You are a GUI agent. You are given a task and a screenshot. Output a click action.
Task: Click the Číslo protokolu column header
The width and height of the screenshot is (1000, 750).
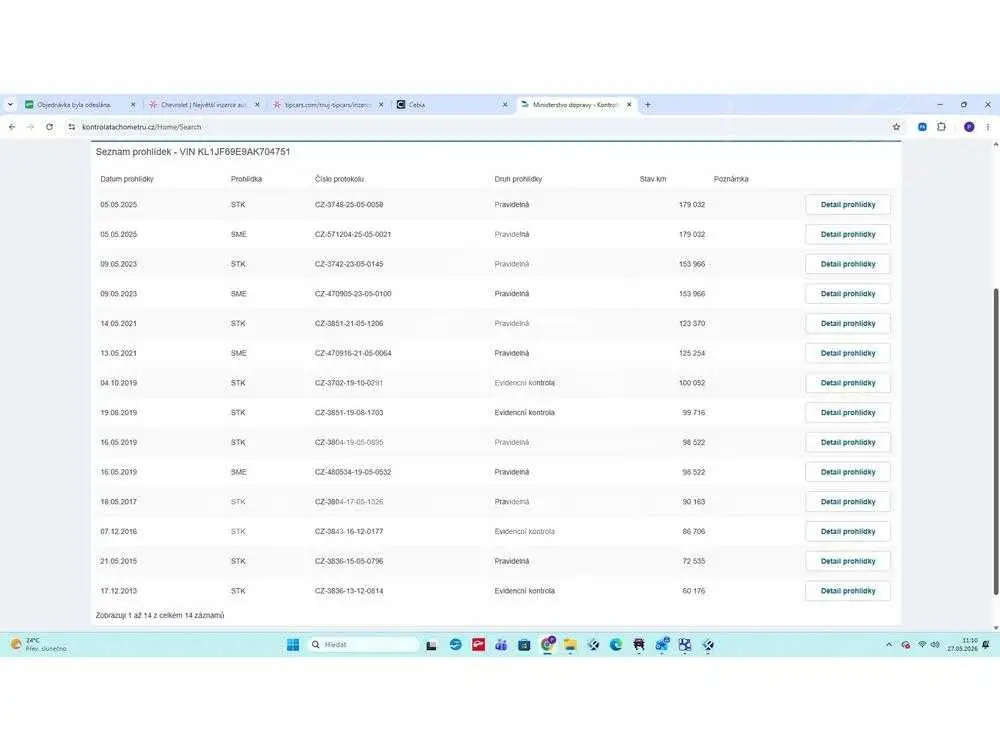339,179
